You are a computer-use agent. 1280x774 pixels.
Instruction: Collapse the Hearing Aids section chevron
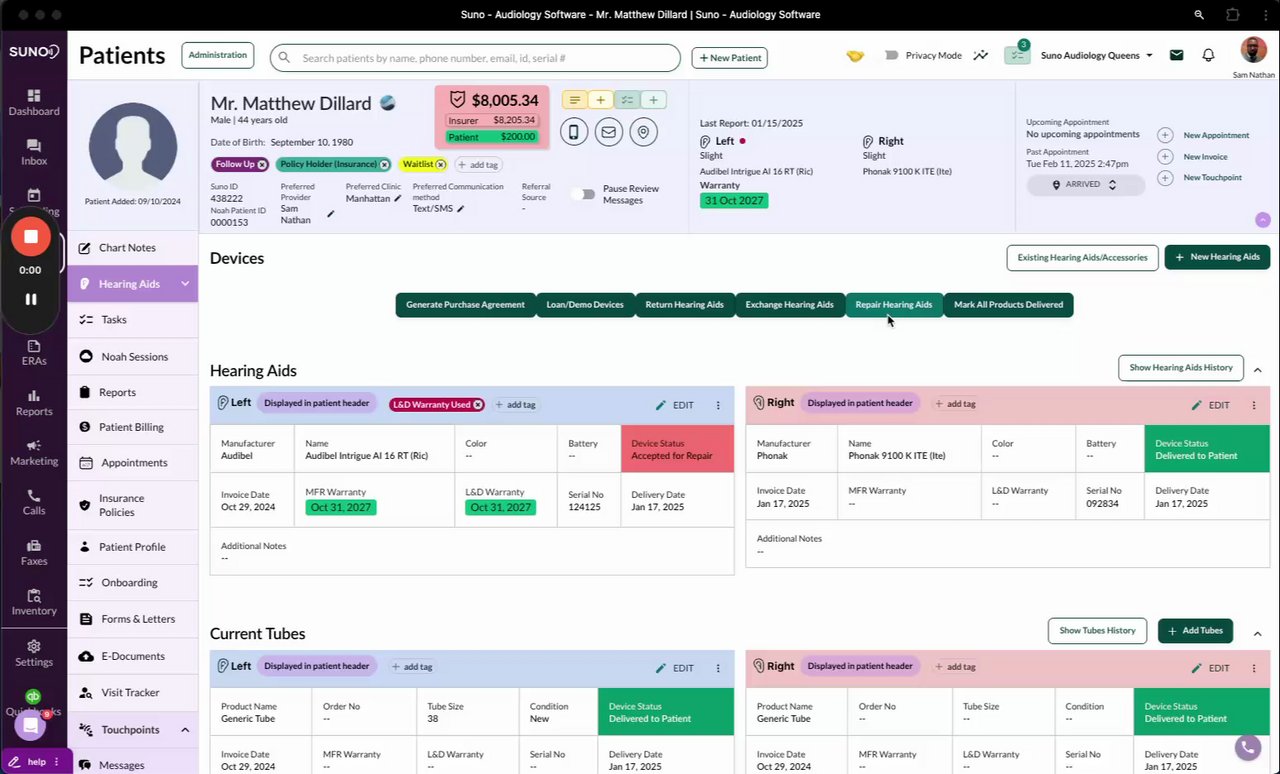coord(1258,370)
